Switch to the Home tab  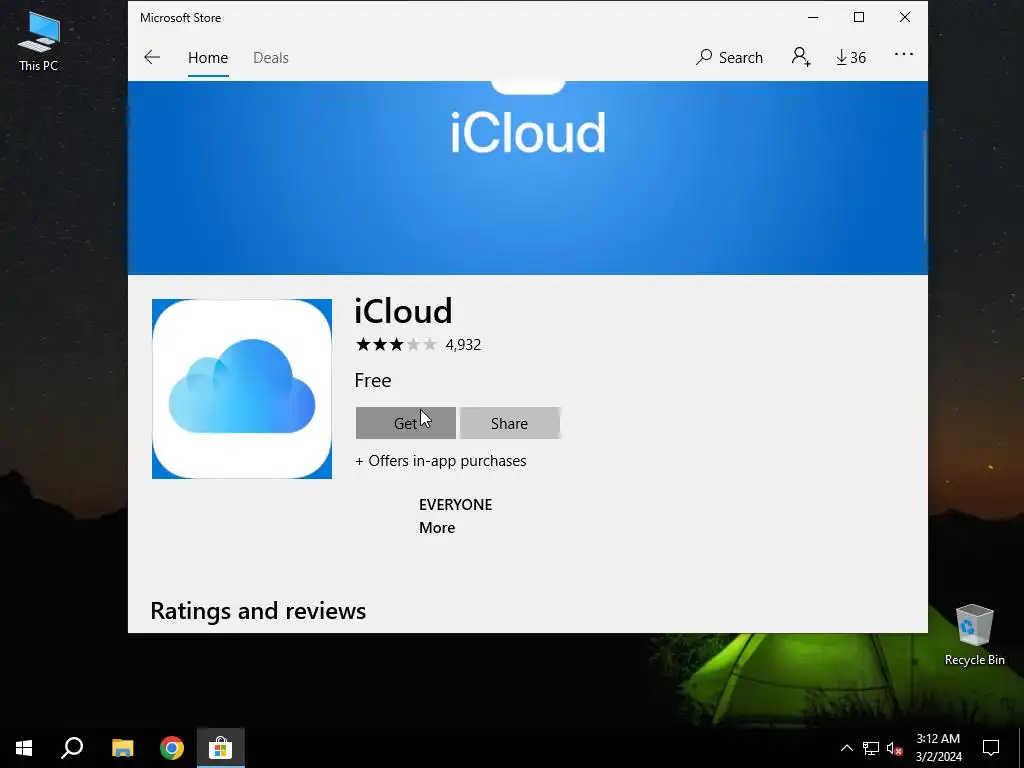(x=208, y=57)
